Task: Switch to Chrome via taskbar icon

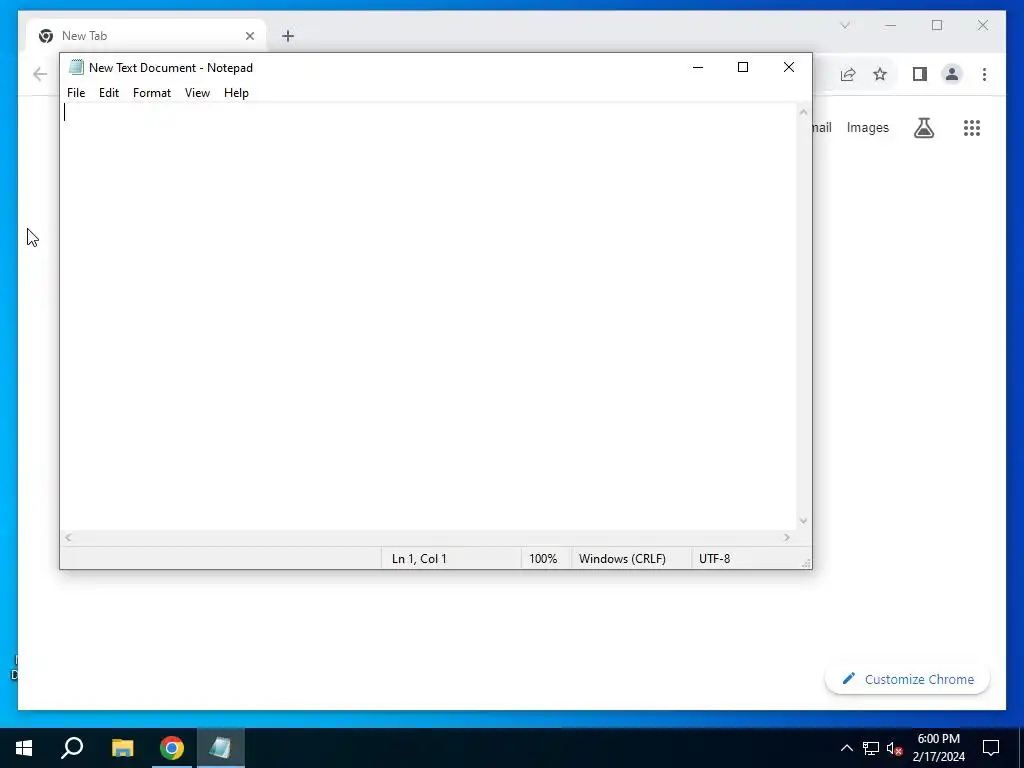Action: (x=172, y=748)
